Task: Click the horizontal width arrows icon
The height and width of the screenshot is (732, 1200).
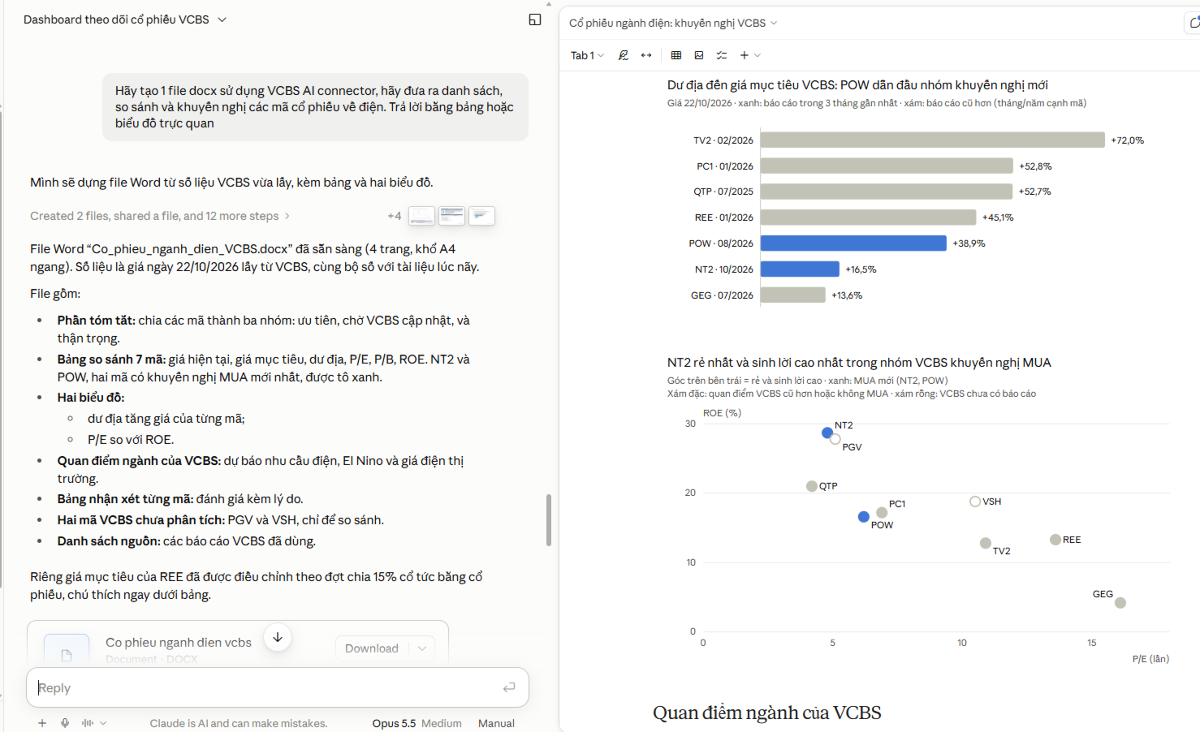Action: (x=646, y=55)
